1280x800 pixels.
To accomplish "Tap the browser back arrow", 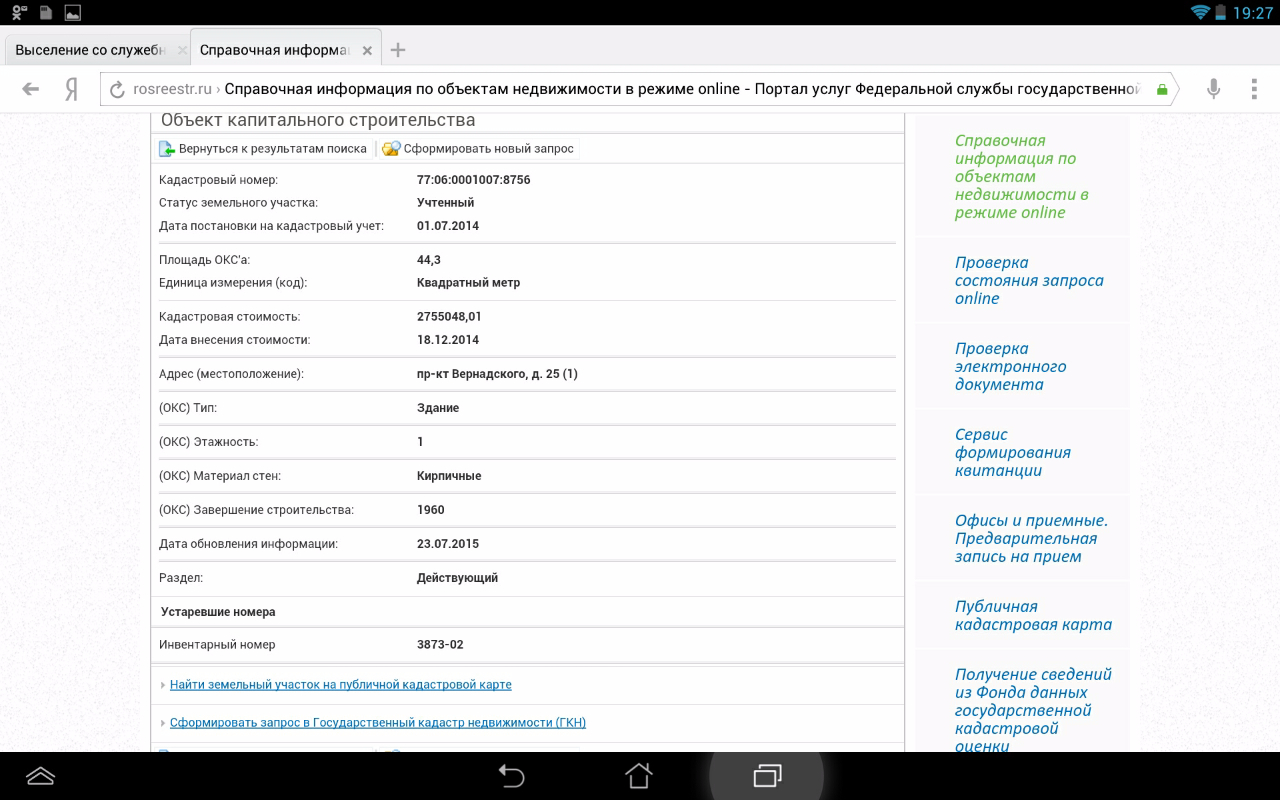I will (x=30, y=89).
